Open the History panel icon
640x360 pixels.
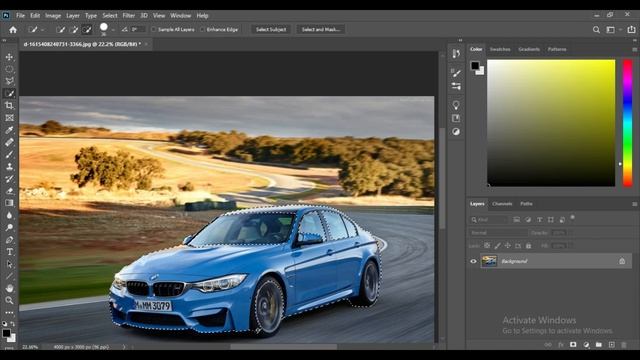click(x=456, y=54)
